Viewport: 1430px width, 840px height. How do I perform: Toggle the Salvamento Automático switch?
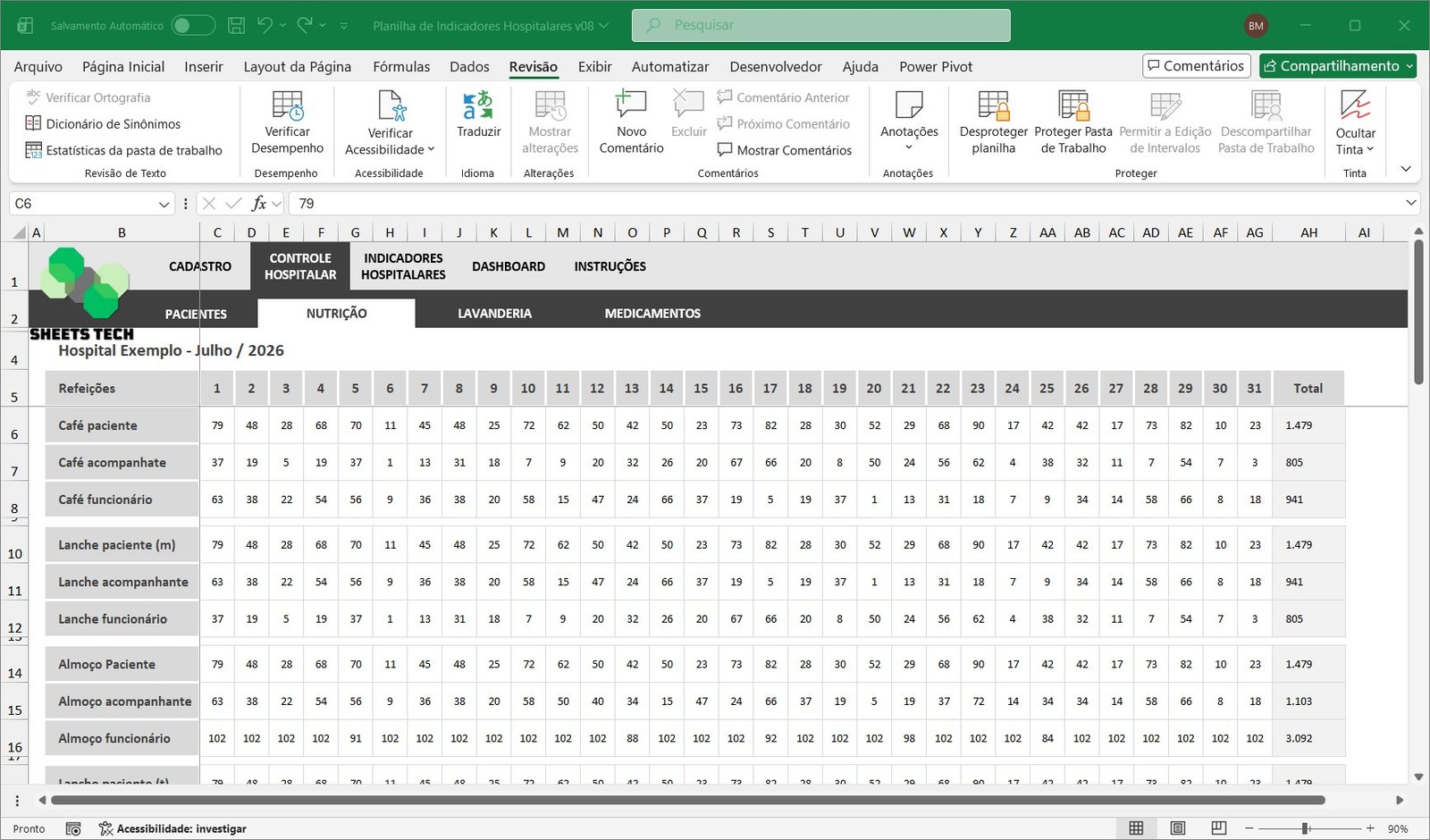193,26
